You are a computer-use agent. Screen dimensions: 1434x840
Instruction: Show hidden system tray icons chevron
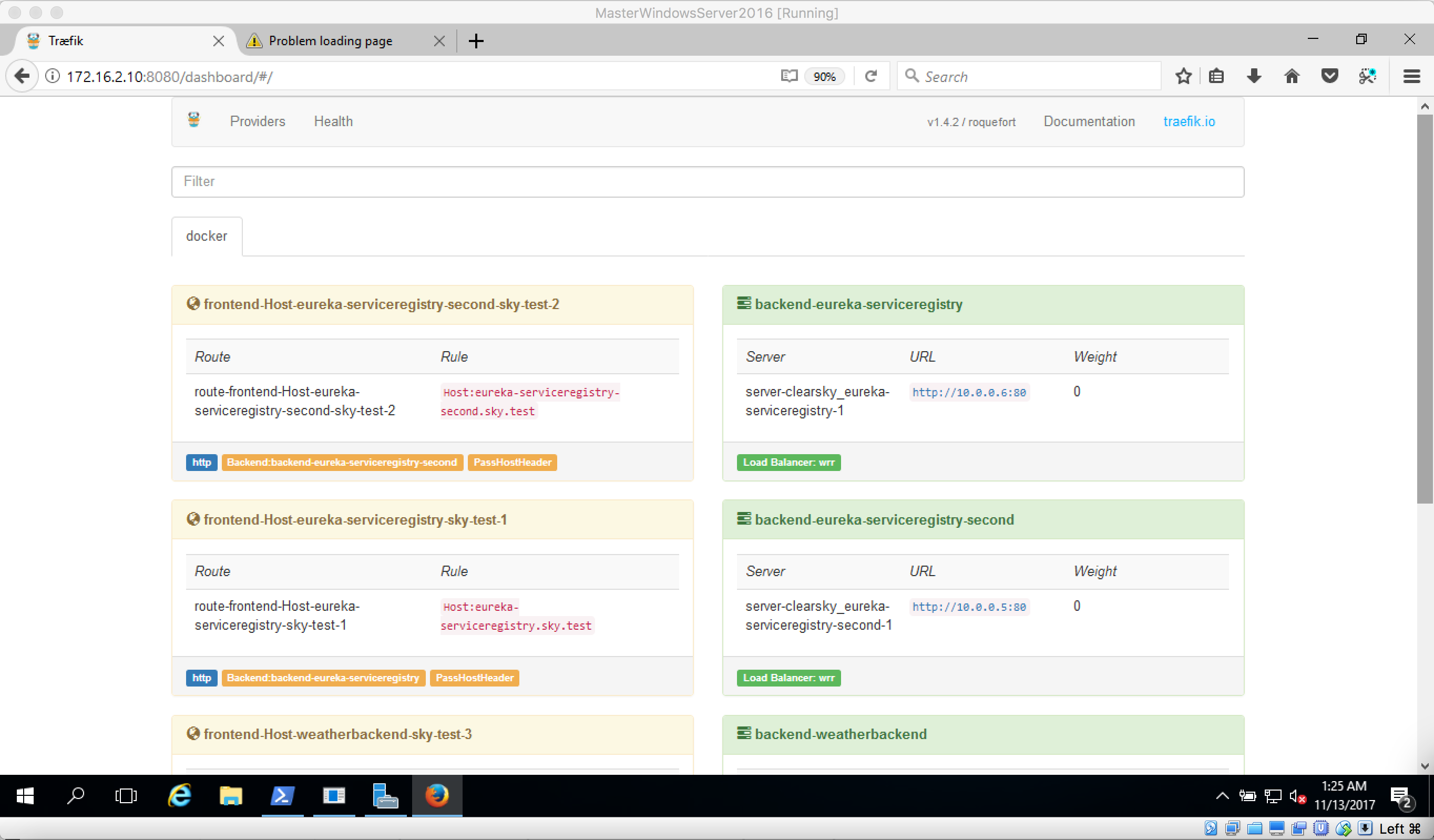pos(1222,796)
